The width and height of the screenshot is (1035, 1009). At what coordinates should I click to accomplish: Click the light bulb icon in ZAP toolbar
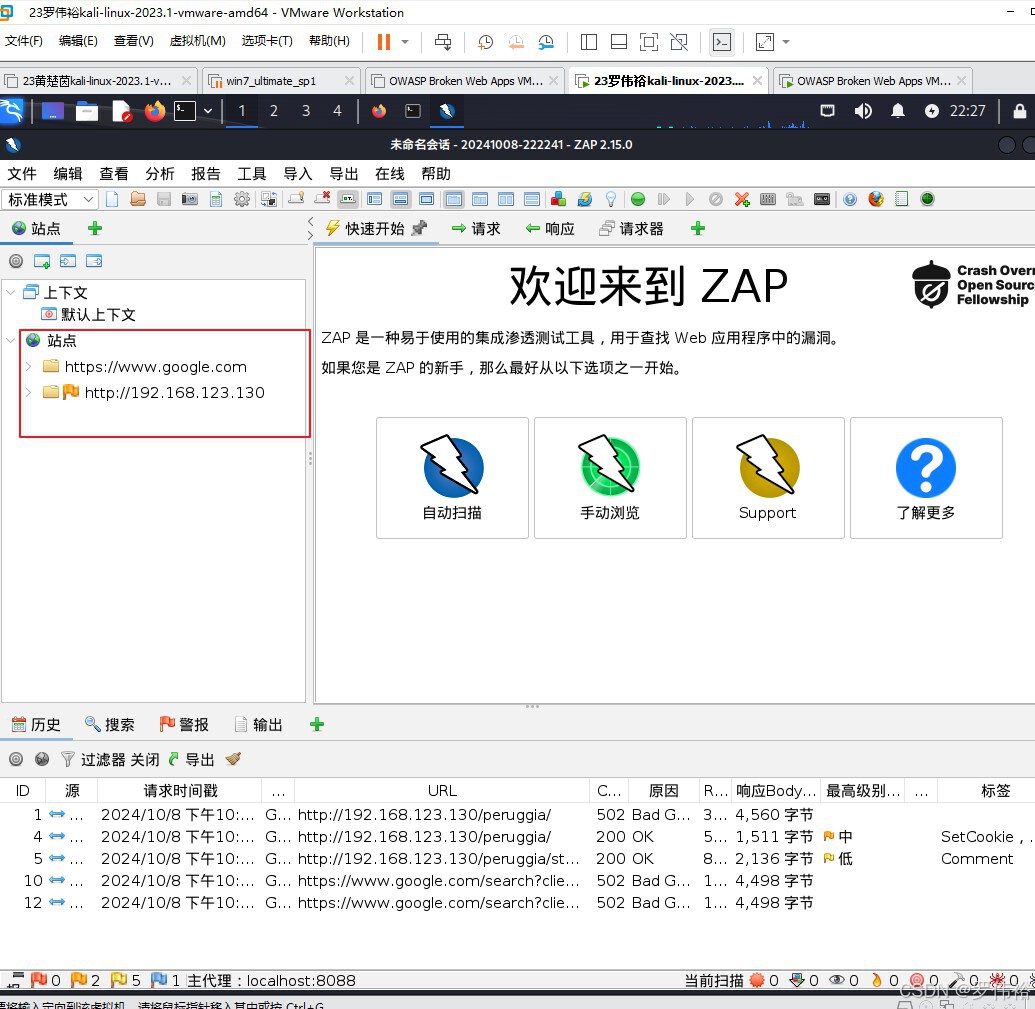coord(611,199)
